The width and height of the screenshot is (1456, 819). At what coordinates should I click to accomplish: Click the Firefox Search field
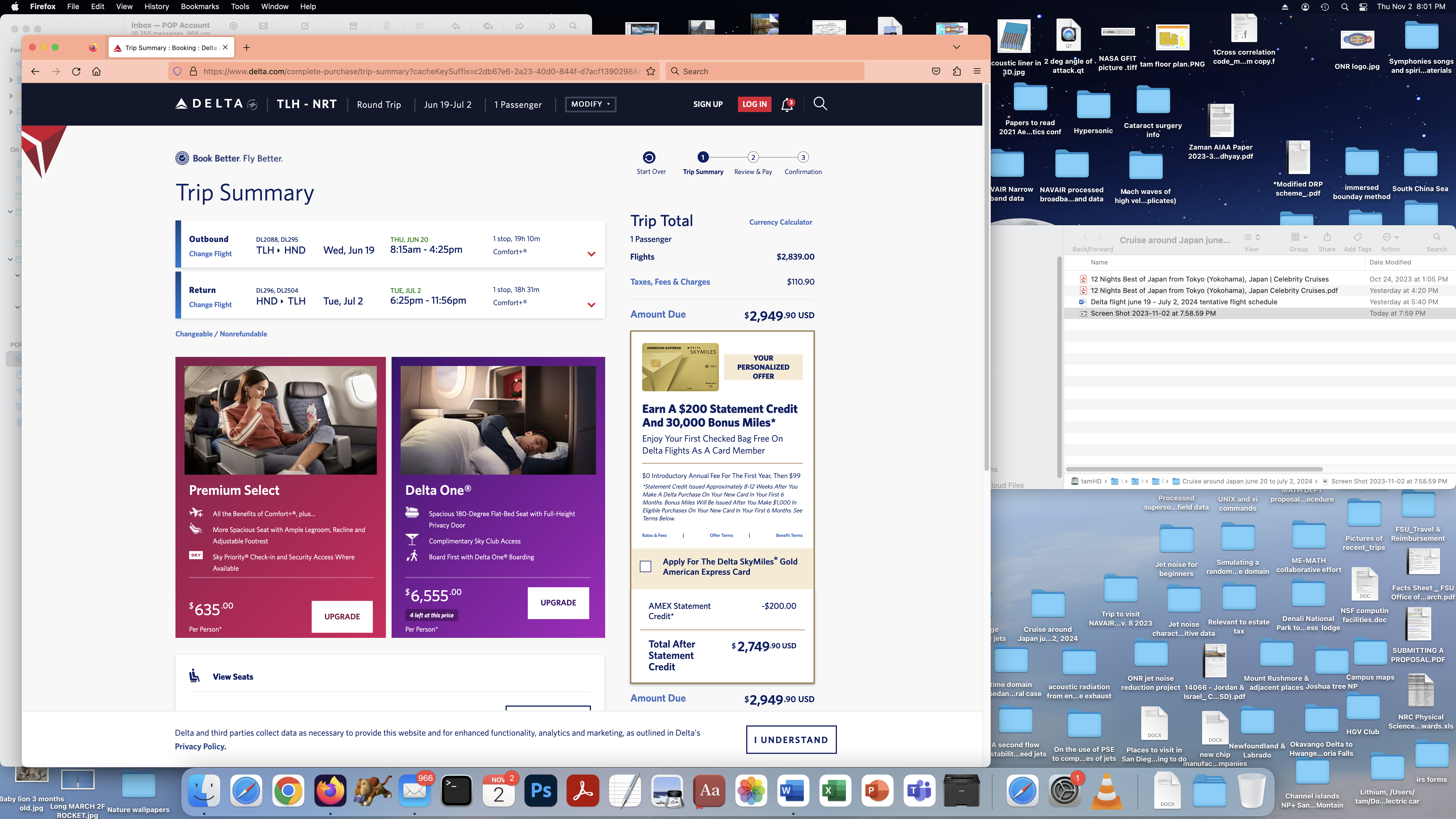765,71
